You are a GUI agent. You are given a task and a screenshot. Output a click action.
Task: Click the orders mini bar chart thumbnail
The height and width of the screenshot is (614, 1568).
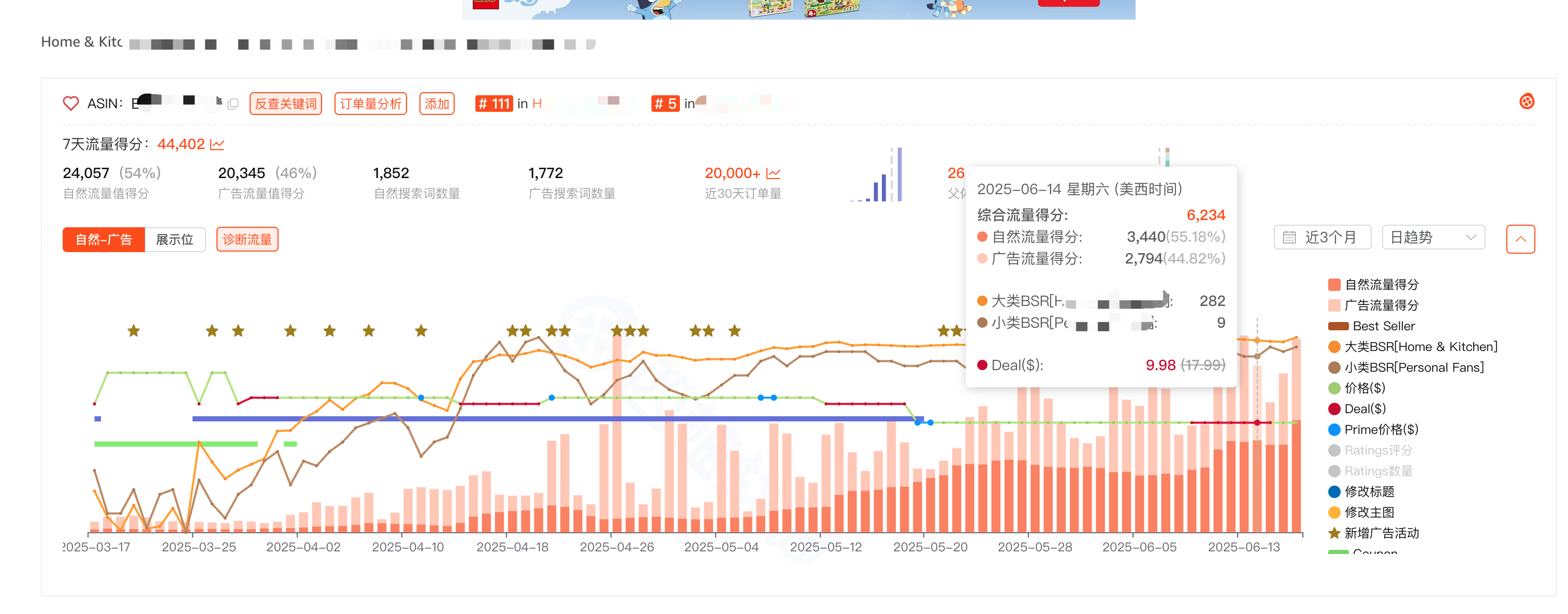[876, 174]
